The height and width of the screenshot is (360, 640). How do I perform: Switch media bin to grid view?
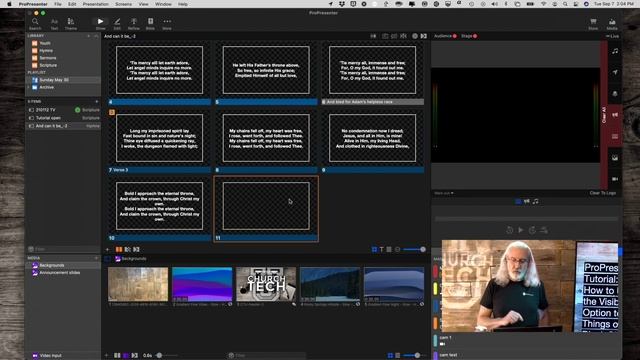(390, 356)
